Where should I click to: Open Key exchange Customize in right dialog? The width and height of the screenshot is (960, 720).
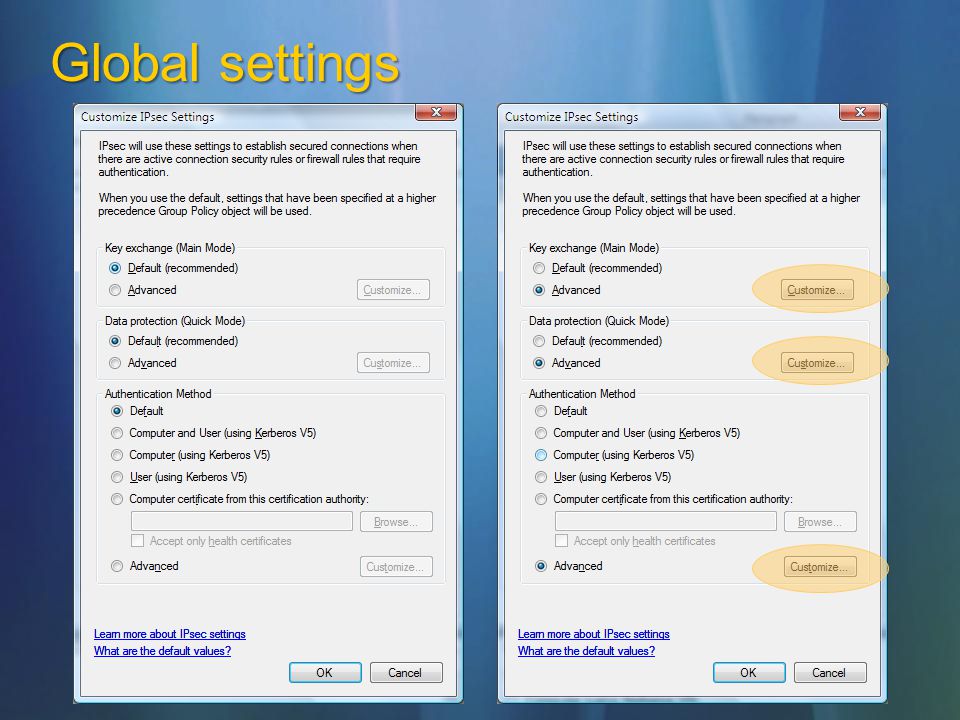pyautogui.click(x=817, y=290)
